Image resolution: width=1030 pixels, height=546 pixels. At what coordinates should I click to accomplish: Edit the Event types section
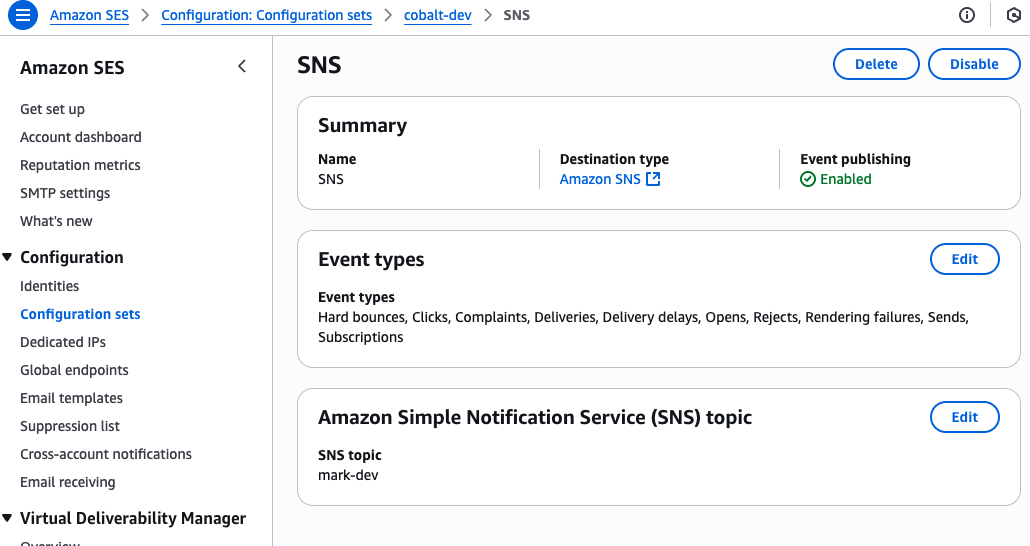click(965, 259)
